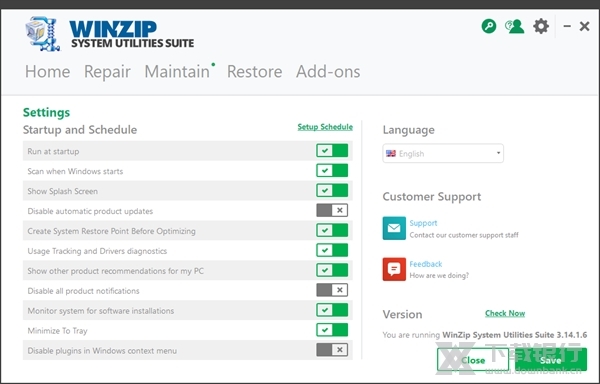600x384 pixels.
Task: Click the settings gear icon
Action: pyautogui.click(x=541, y=26)
